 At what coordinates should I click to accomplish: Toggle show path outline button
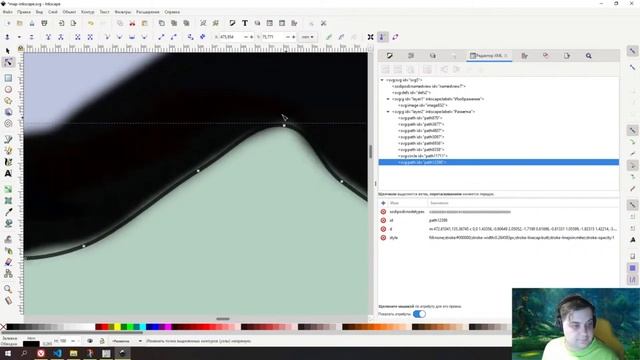(395, 37)
